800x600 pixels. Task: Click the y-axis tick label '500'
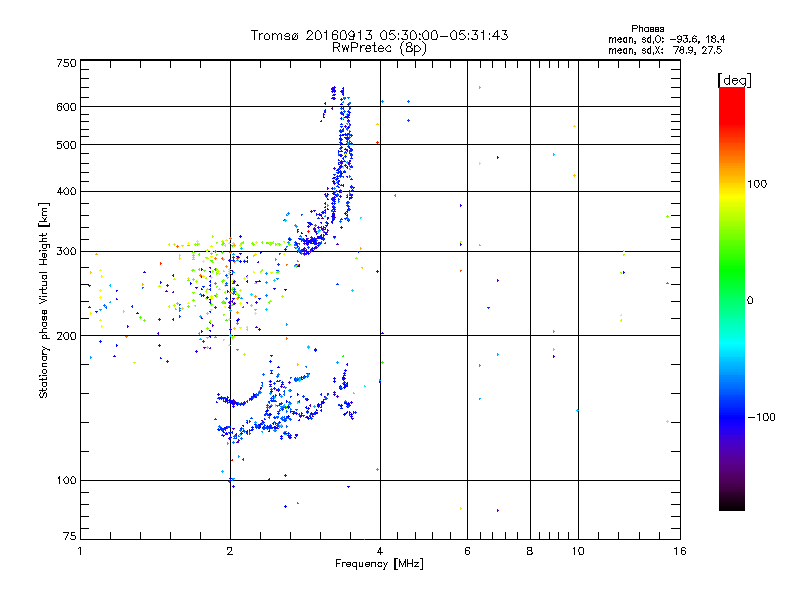coord(66,145)
